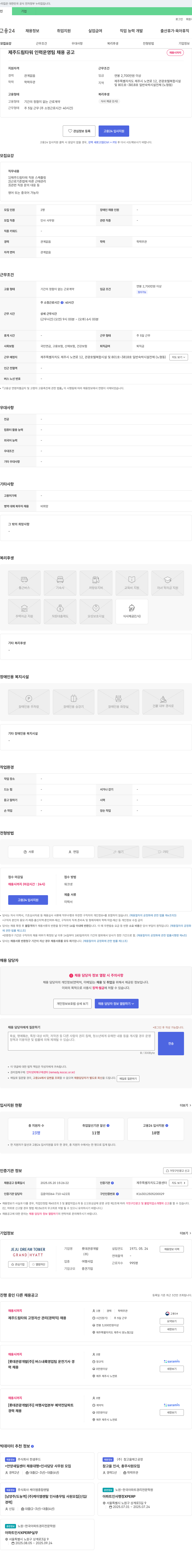Click 새창보기 for 버스내륙영업팀 운전기사 posting
192x1568 pixels.
[172, 1369]
